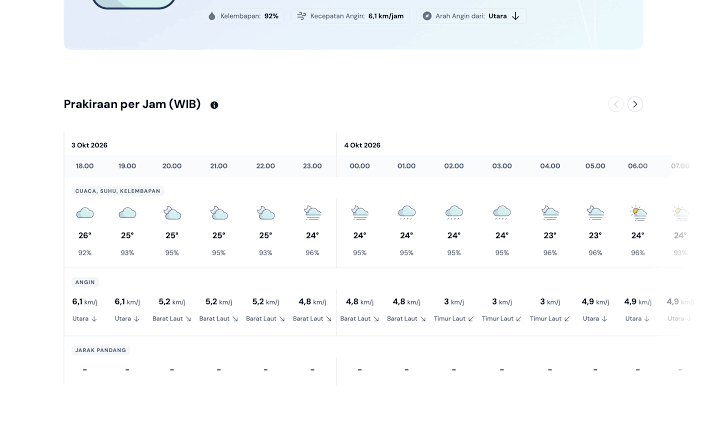Image resolution: width=726 pixels, height=422 pixels.
Task: Click the 4,9 km/j wind speed at 06.00
Action: (x=638, y=302)
